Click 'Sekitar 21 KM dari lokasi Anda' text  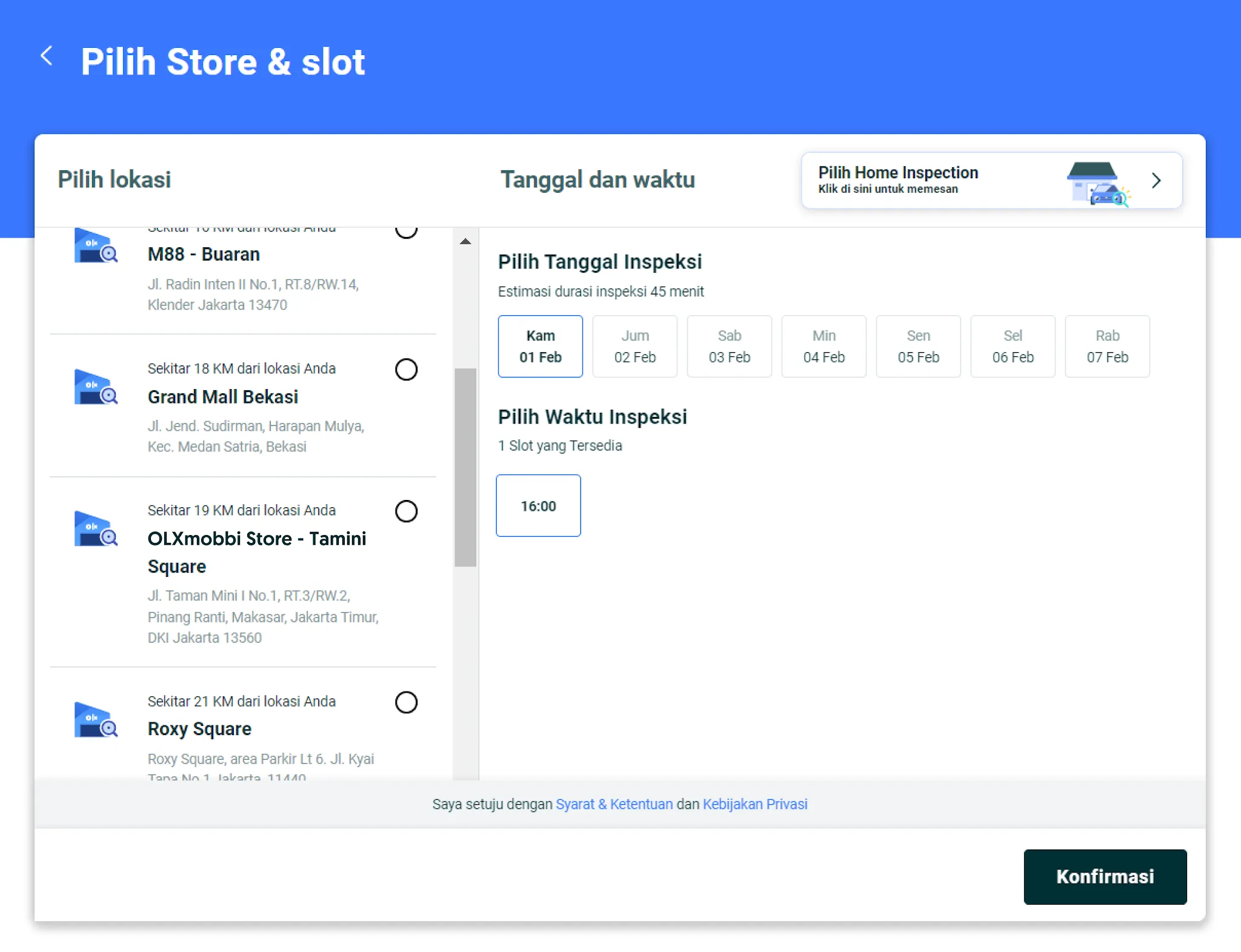242,701
